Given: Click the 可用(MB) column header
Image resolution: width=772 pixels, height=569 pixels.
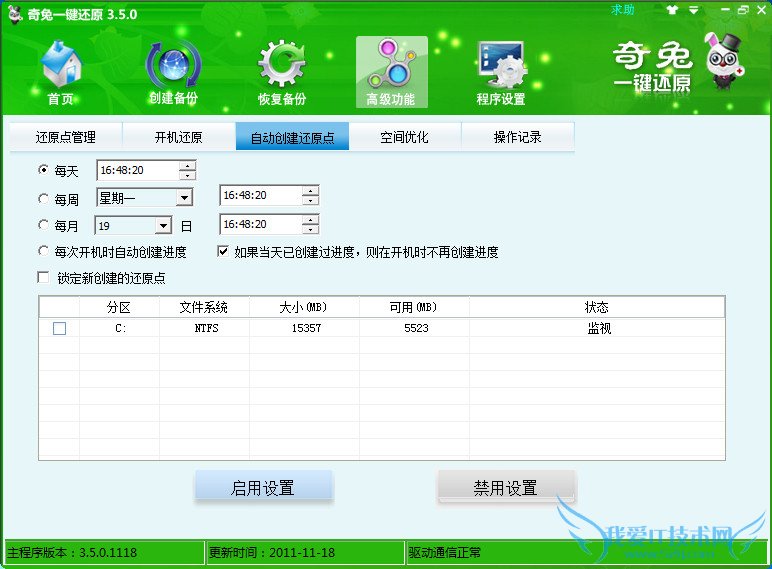Looking at the screenshot, I should click(414, 308).
